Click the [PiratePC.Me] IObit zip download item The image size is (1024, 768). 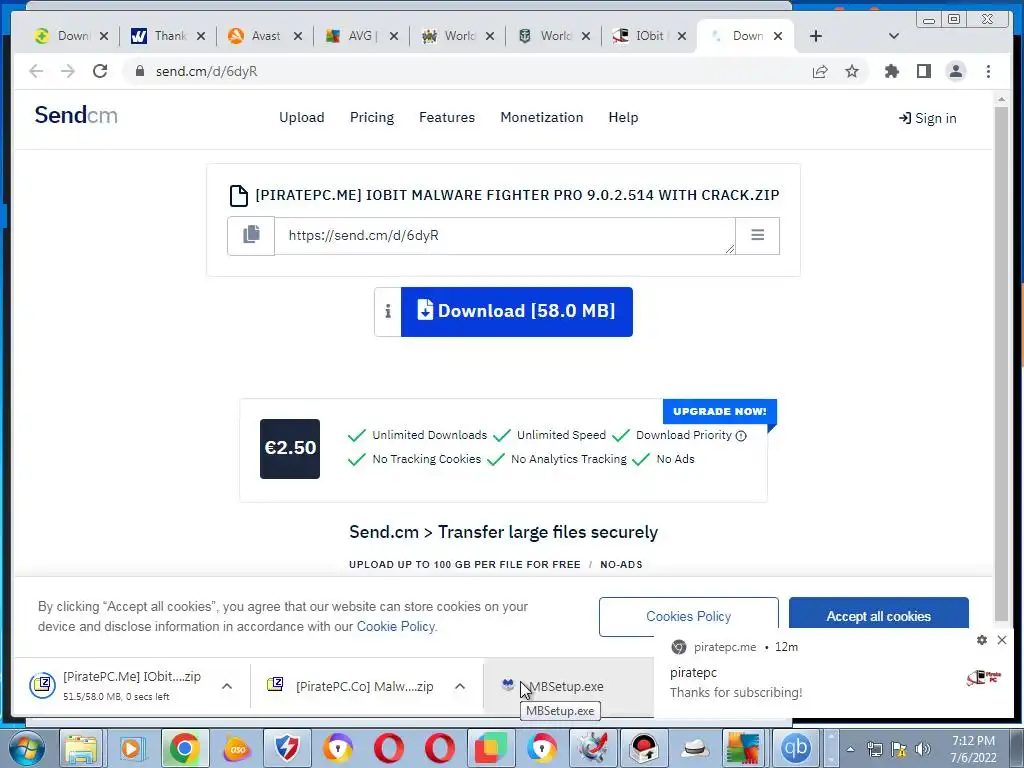[x=116, y=685]
